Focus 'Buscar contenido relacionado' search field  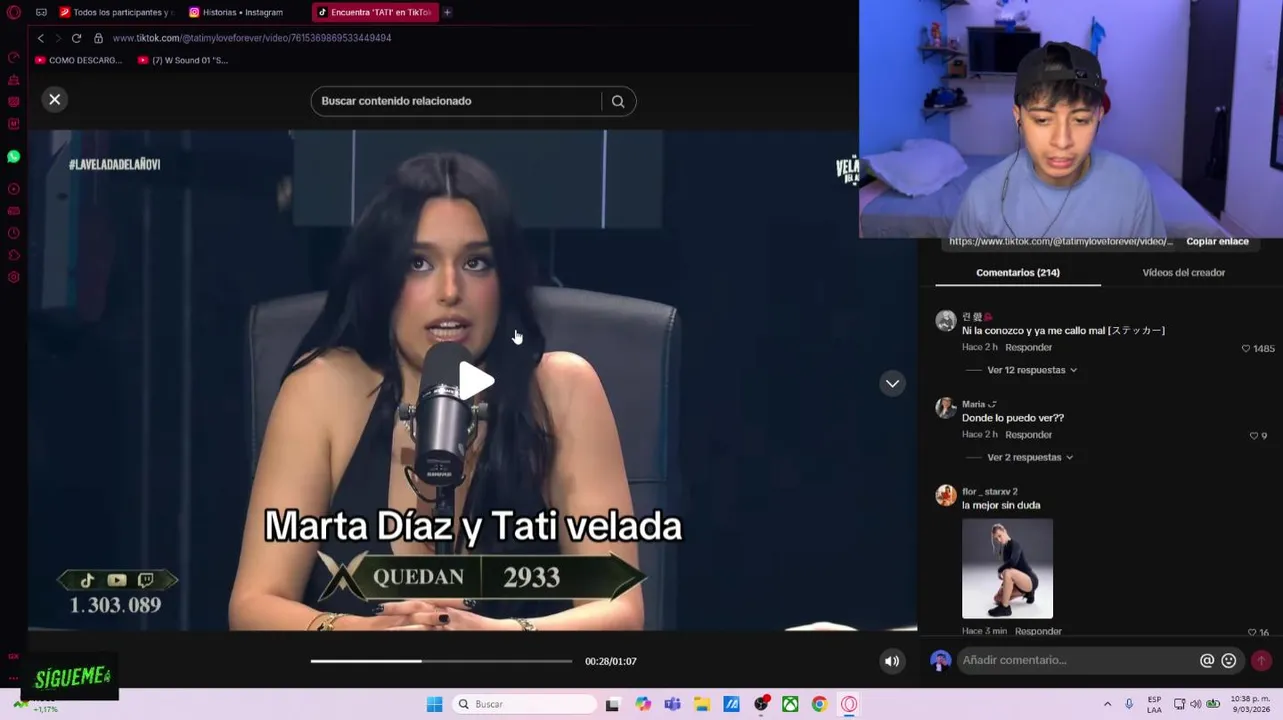click(x=456, y=101)
